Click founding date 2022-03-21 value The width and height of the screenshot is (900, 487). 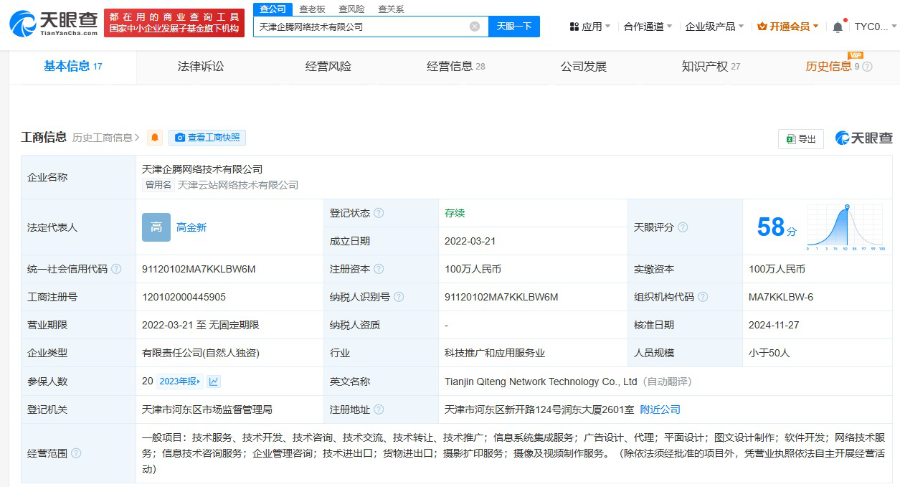[470, 241]
